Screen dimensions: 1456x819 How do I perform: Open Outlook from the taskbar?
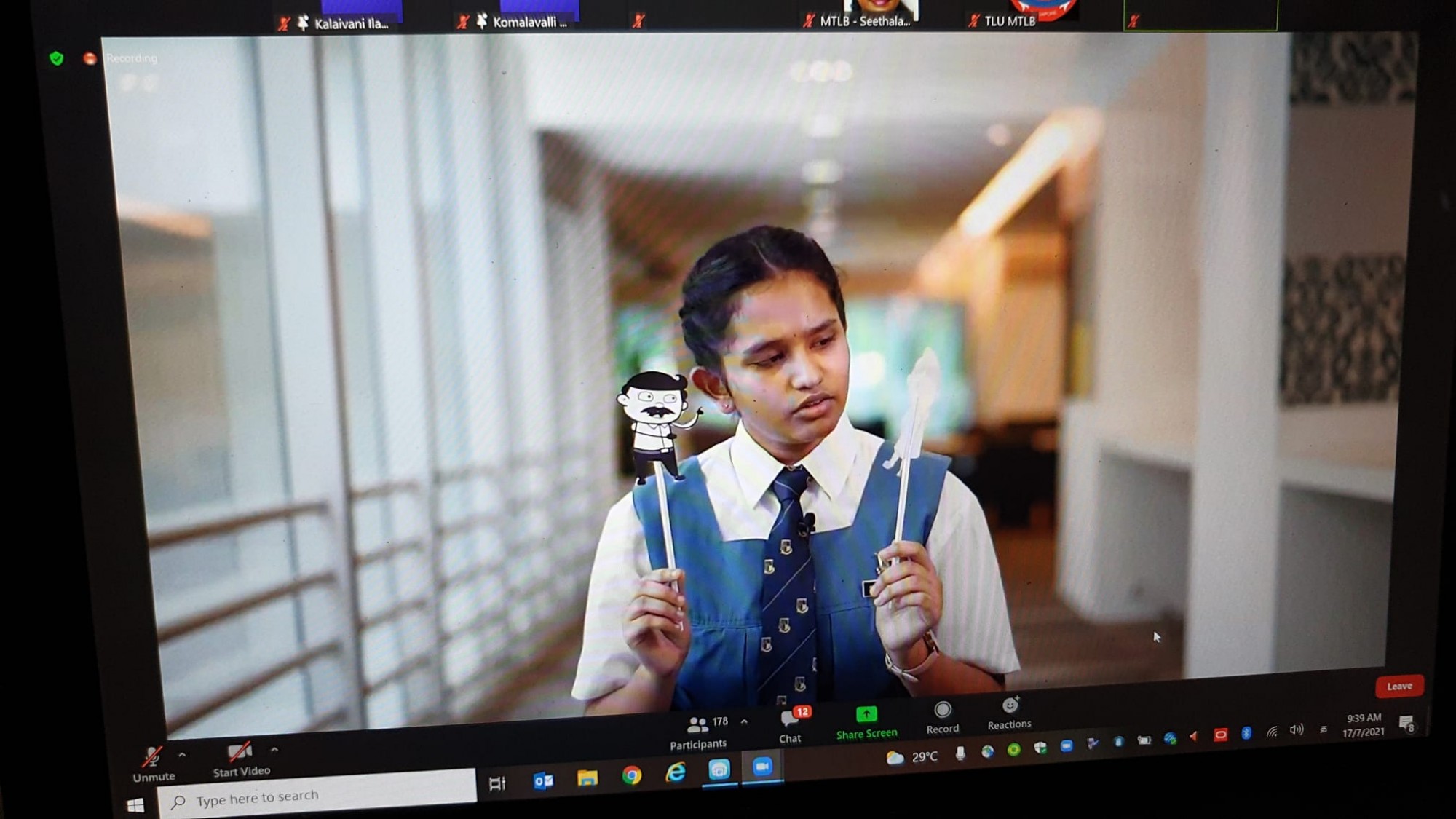tap(543, 781)
